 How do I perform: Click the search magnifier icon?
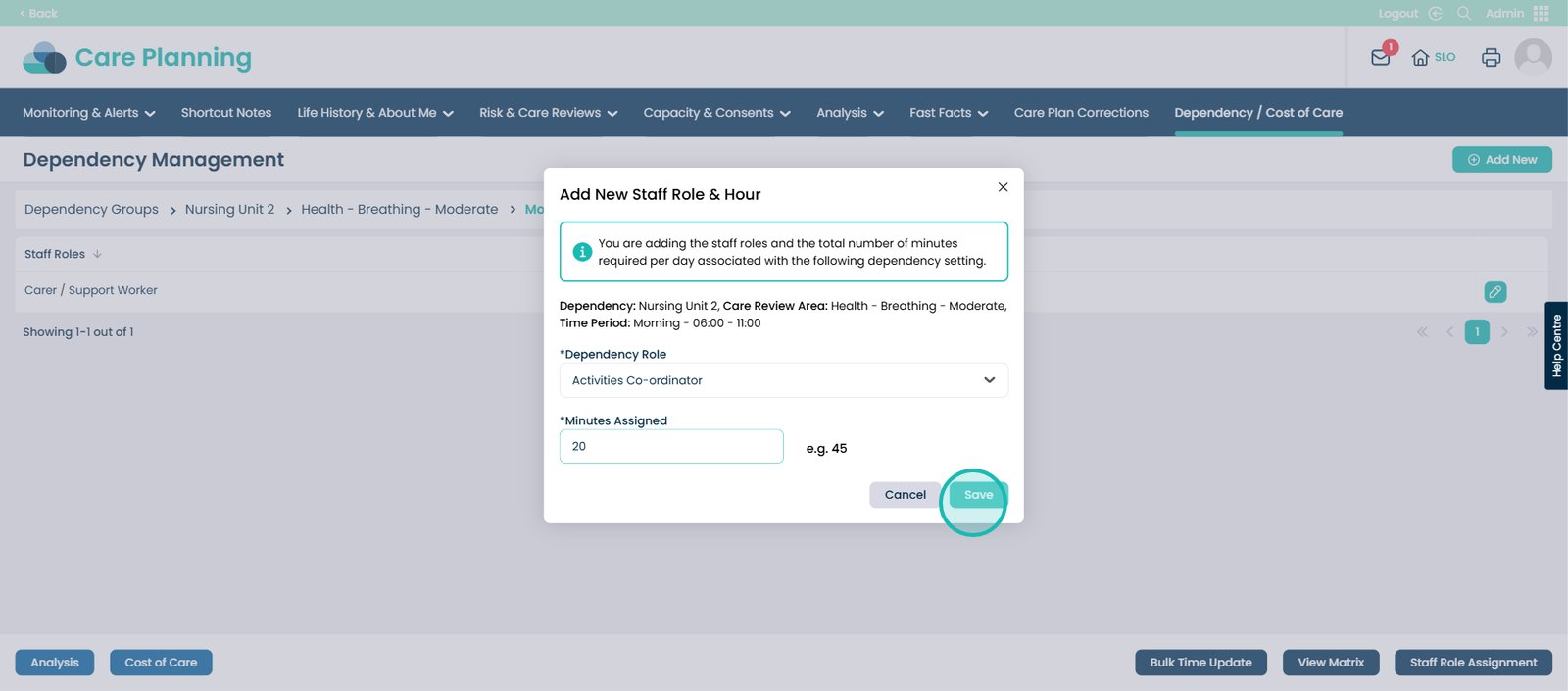tap(1464, 13)
